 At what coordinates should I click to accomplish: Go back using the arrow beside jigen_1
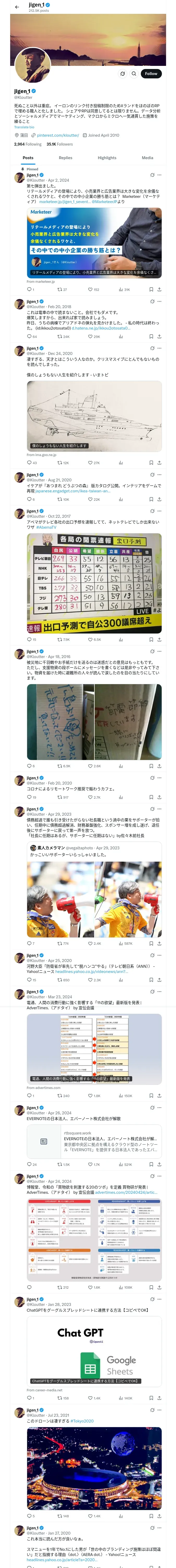point(17,7)
